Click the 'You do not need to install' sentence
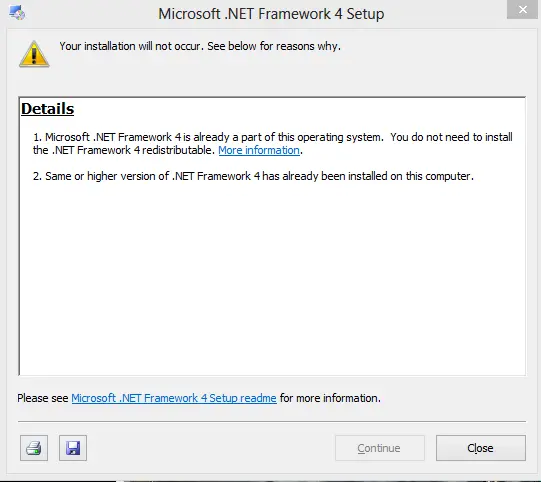The height and width of the screenshot is (482, 541). point(451,137)
